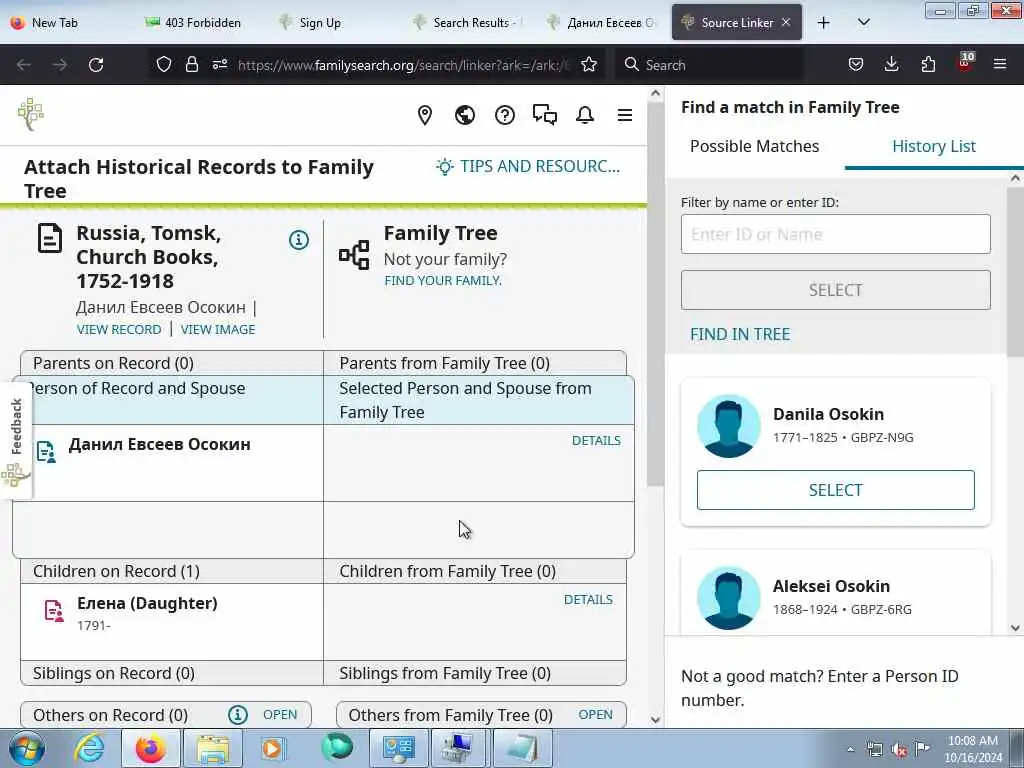This screenshot has height=768, width=1024.
Task: Open Internet Explorer from taskbar
Action: click(89, 748)
